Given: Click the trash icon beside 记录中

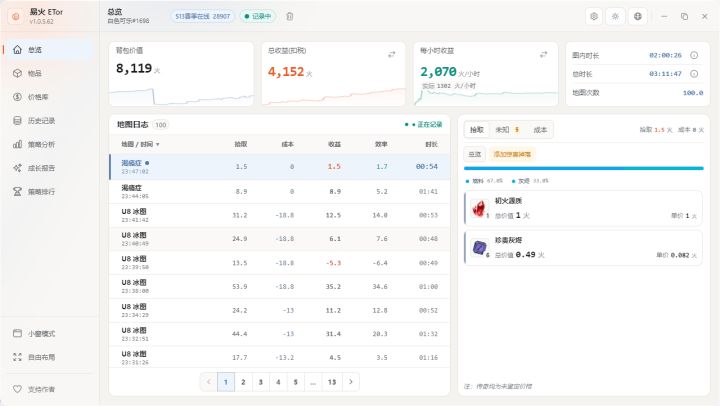Looking at the screenshot, I should [290, 17].
